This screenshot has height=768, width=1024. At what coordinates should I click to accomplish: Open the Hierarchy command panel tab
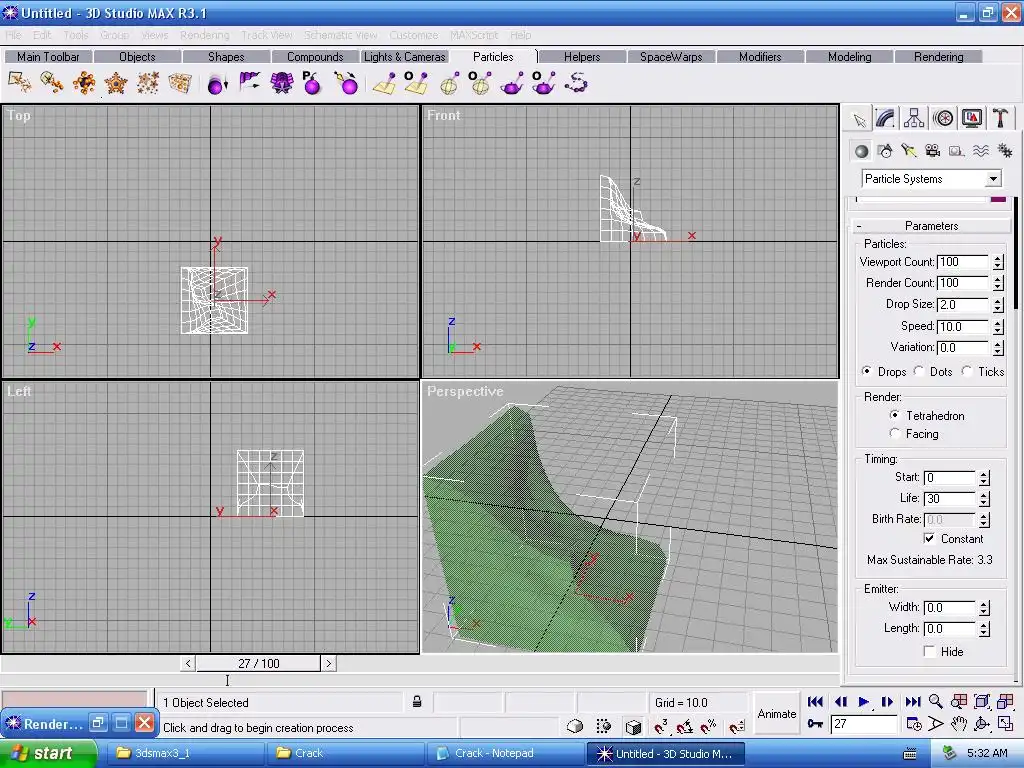pyautogui.click(x=914, y=119)
